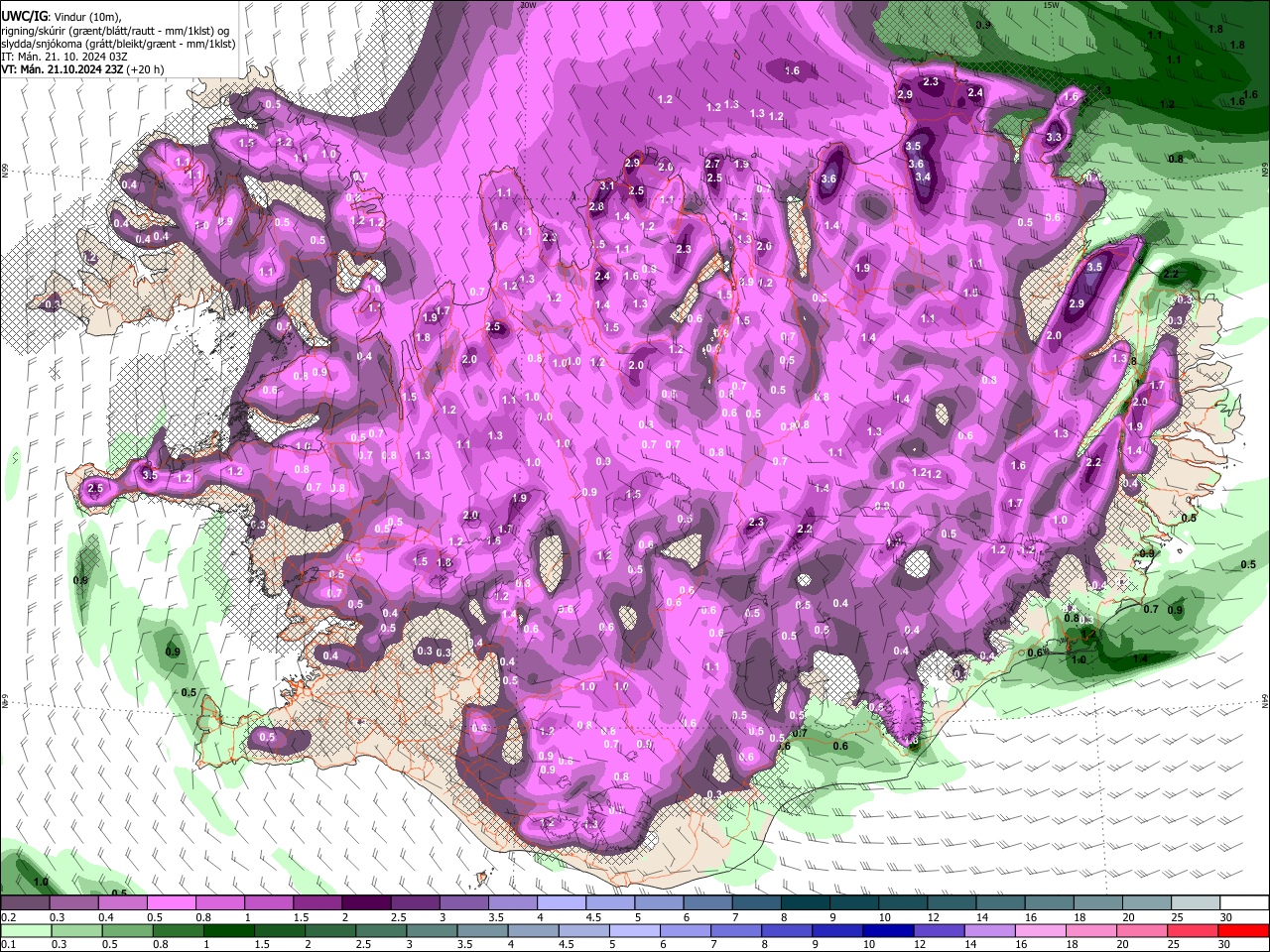
Task: Click the darkest purple snow swatch between 2 and 2.5
Action: 365,903
